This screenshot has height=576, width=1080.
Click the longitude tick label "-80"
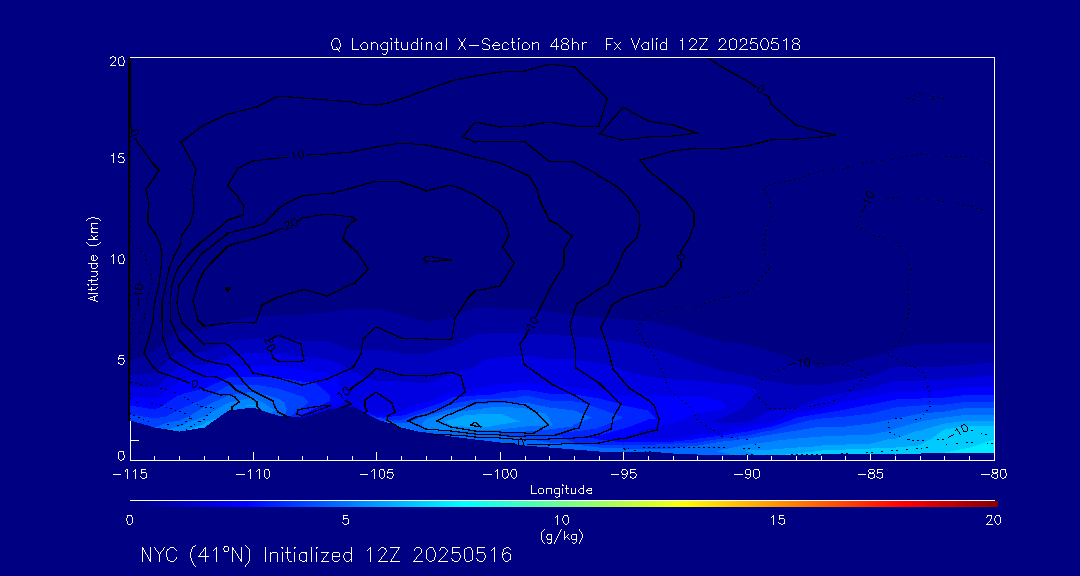coord(994,474)
